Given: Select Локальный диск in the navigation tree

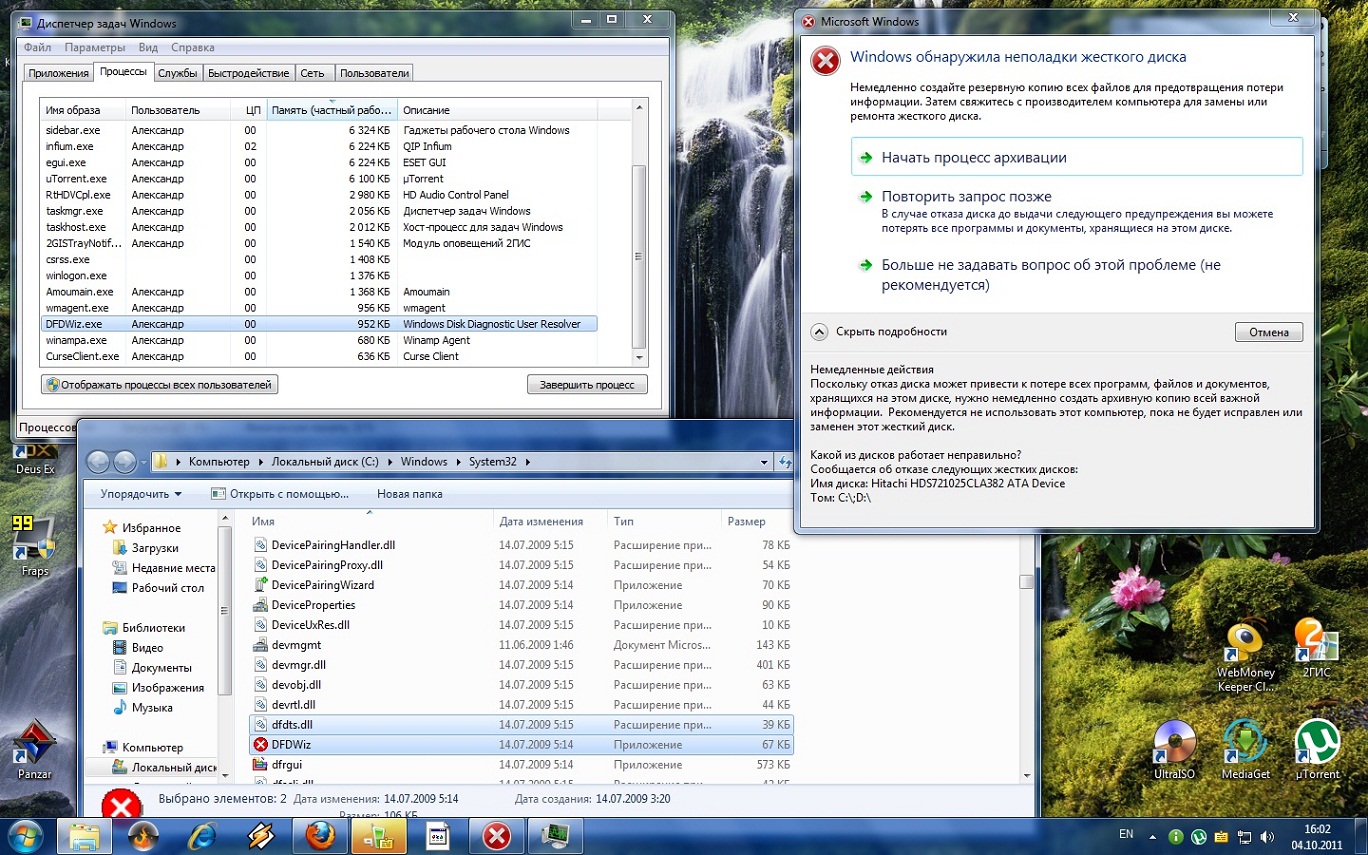Looking at the screenshot, I should pos(173,768).
